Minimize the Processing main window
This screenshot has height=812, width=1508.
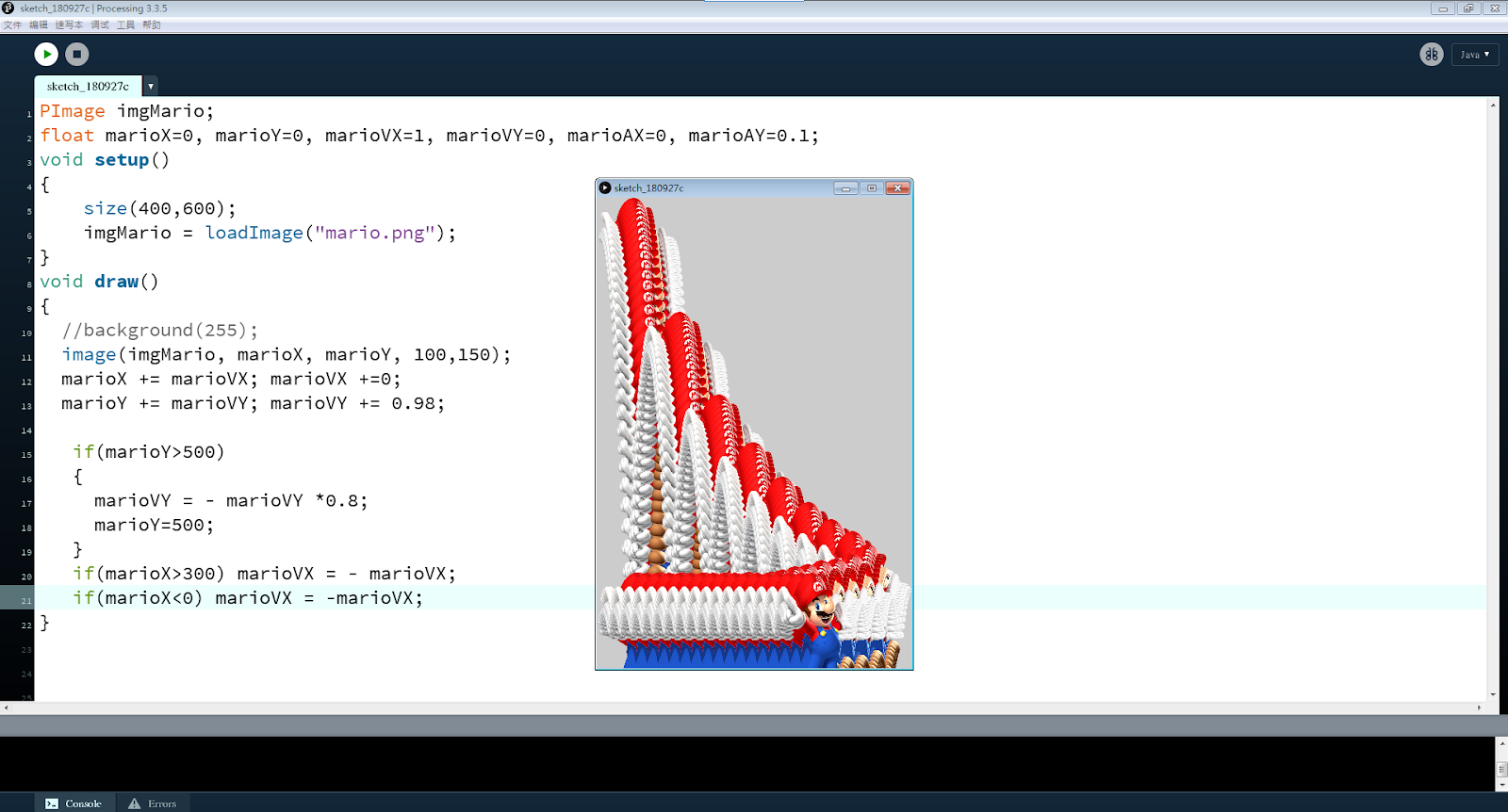[1442, 8]
